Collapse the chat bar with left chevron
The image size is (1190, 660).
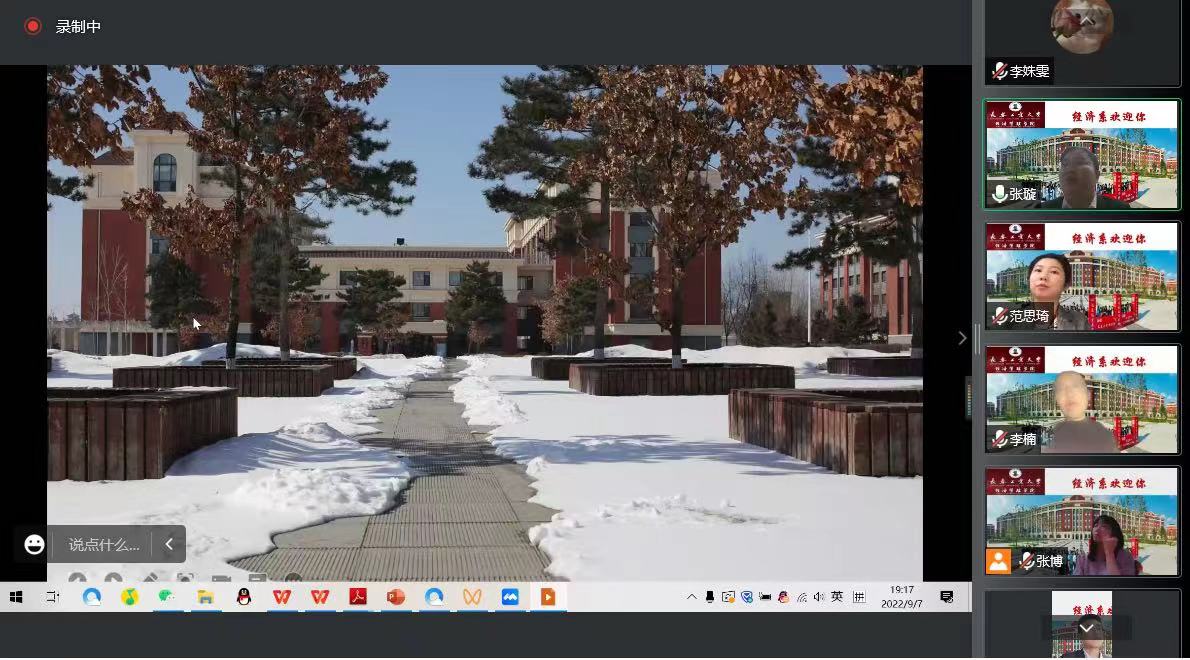click(169, 544)
